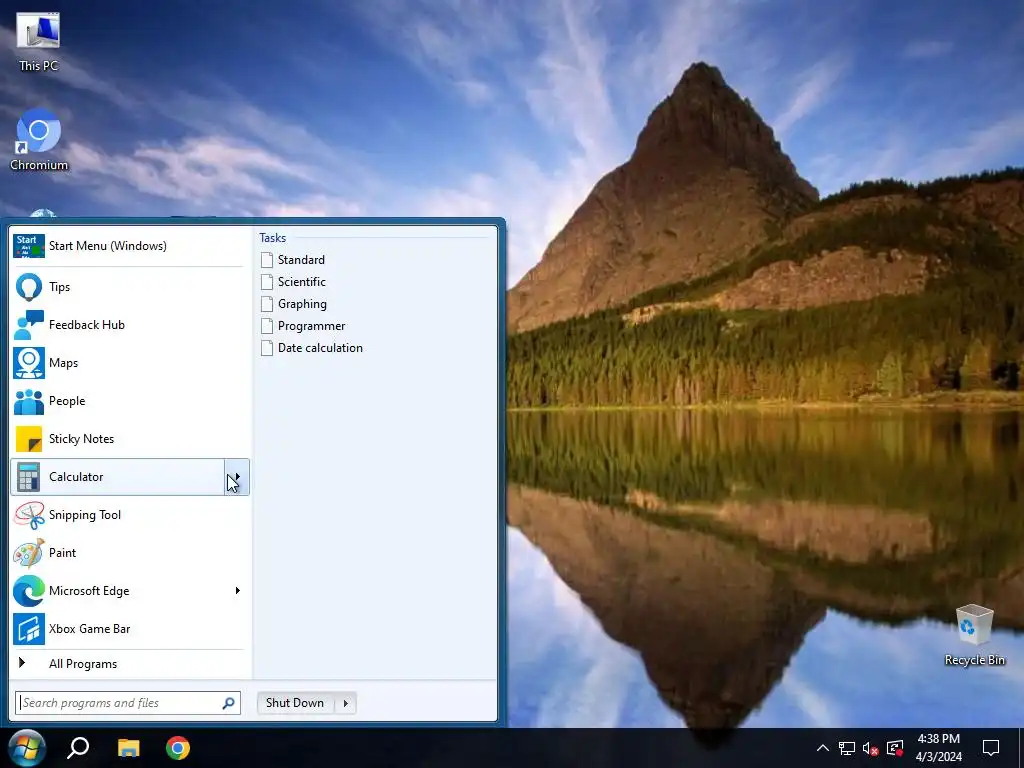Screen dimensions: 1024x768
Task: Open the Shut Down options arrow
Action: tap(345, 703)
